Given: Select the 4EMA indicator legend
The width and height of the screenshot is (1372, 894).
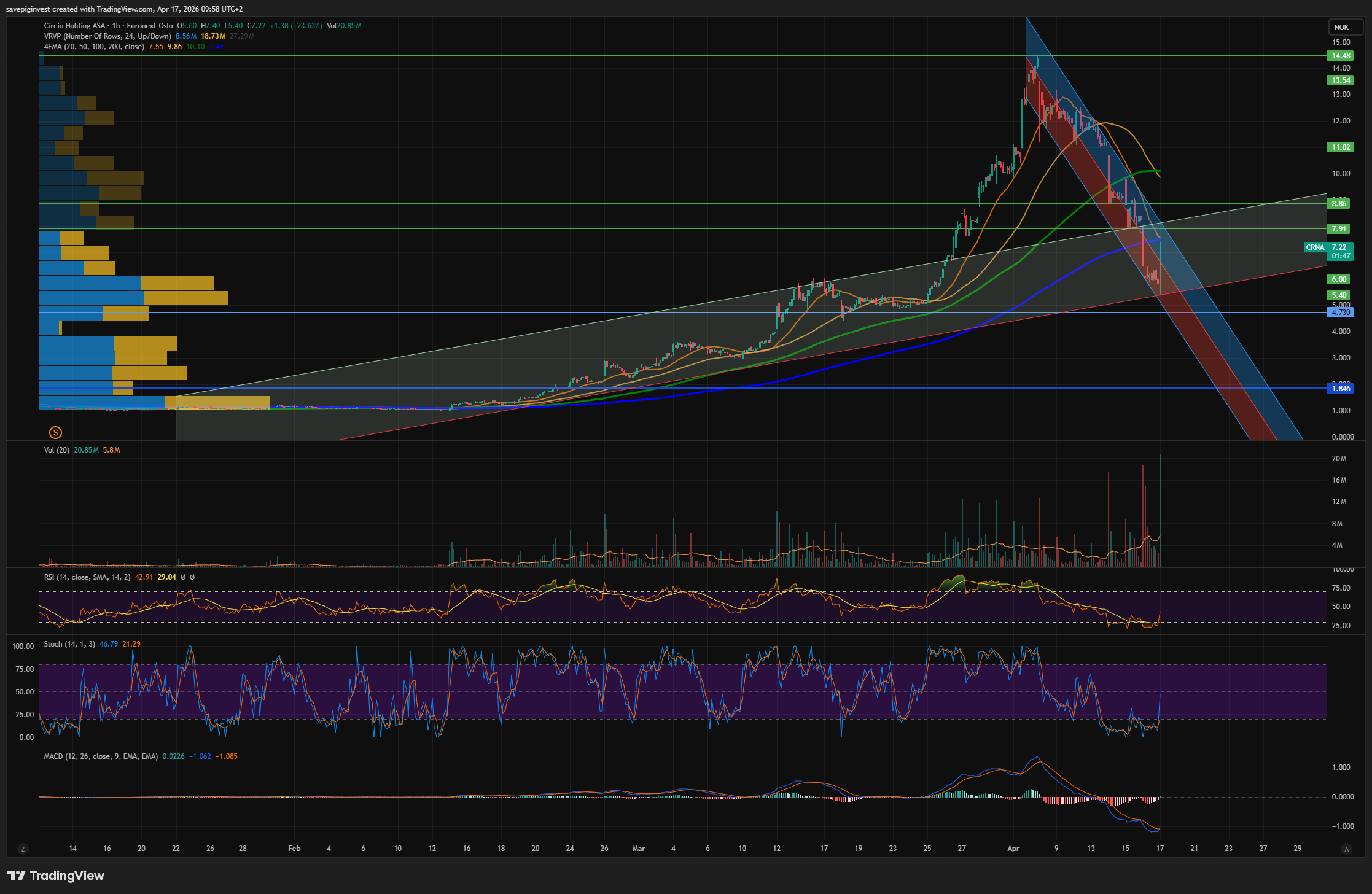Looking at the screenshot, I should 93,47.
